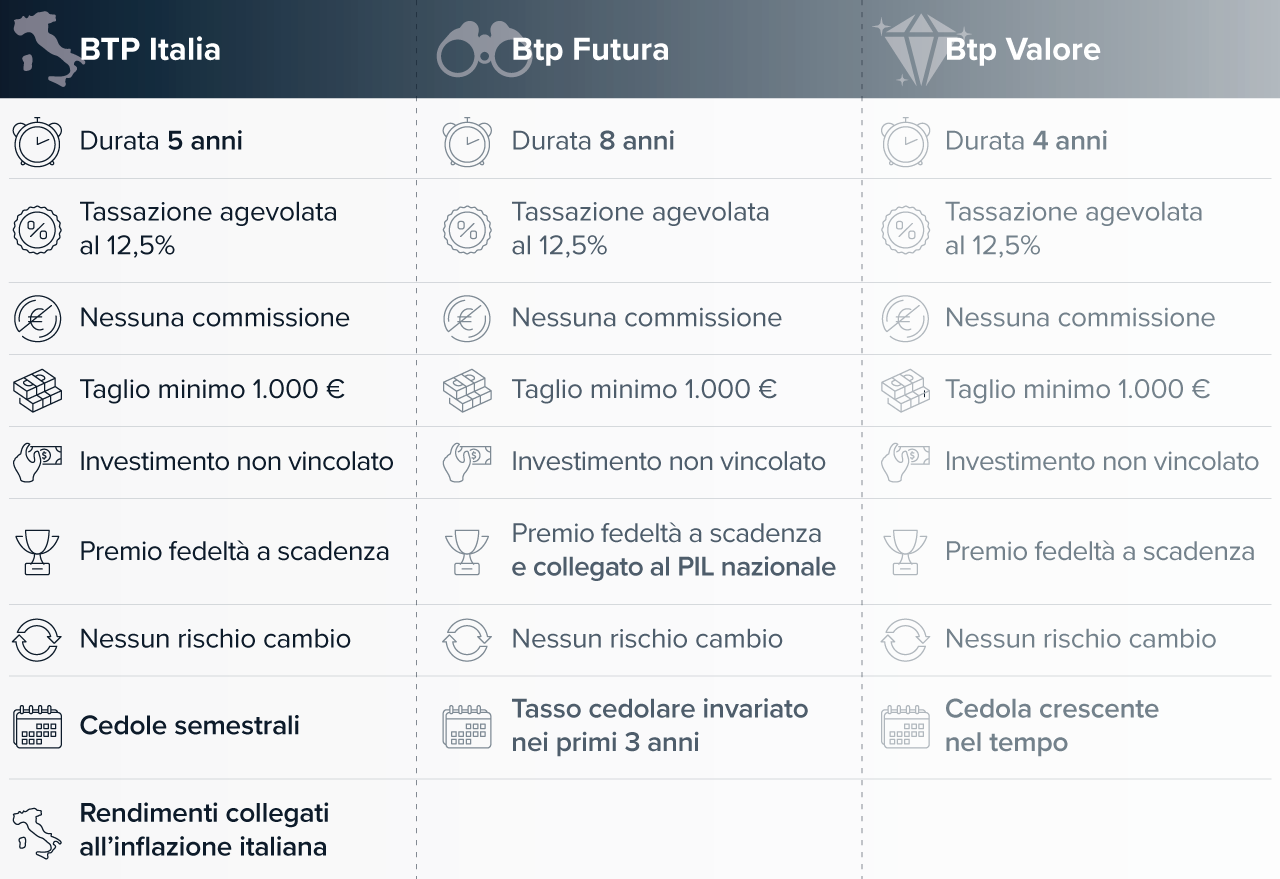Click the circular arrows icon in Btp Valore column
The height and width of the screenshot is (879, 1280).
pyautogui.click(x=905, y=640)
